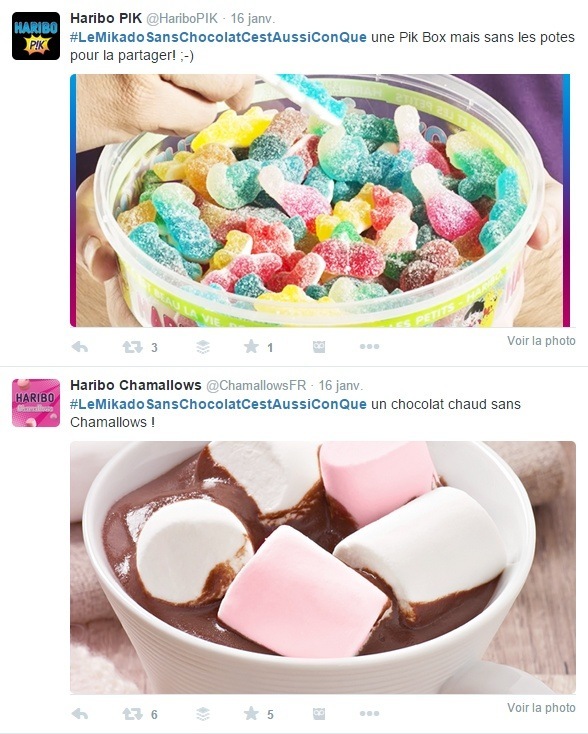Open the @ChamallowsFR handle link
The image size is (588, 734).
[x=256, y=386]
